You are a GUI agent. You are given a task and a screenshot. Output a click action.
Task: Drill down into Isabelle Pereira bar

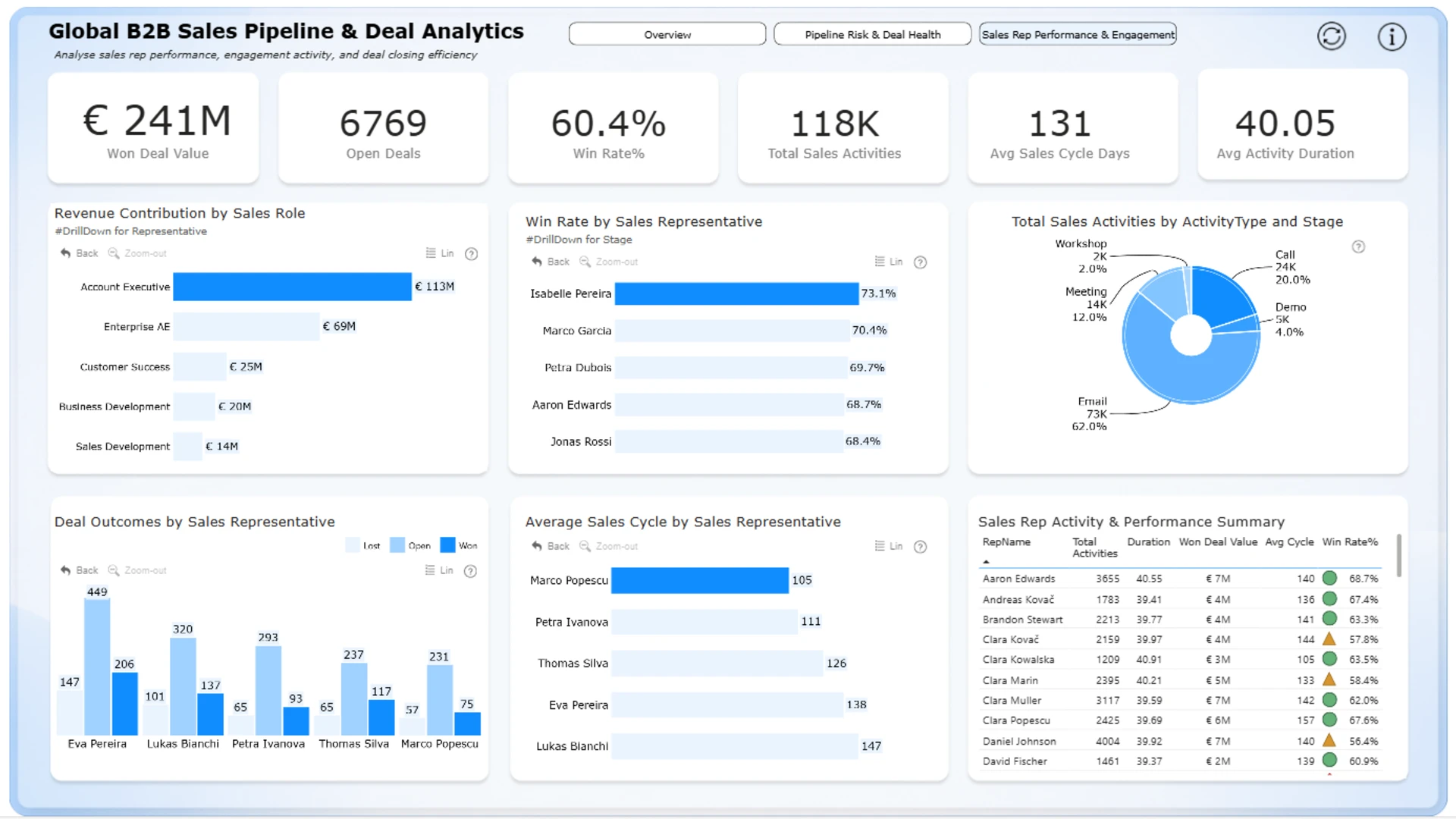pos(736,293)
